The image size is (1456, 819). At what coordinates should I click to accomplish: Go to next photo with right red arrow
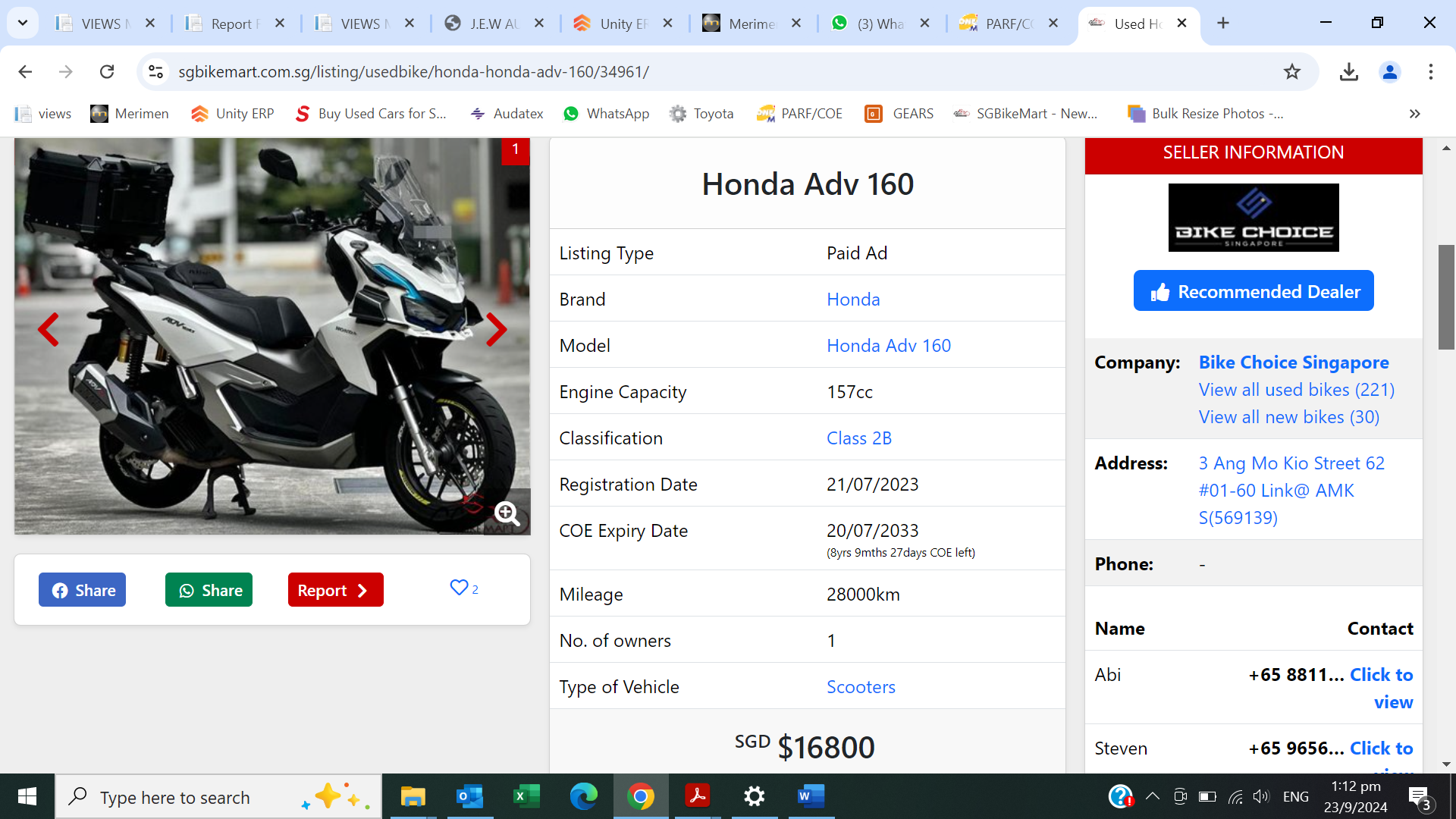(x=496, y=330)
